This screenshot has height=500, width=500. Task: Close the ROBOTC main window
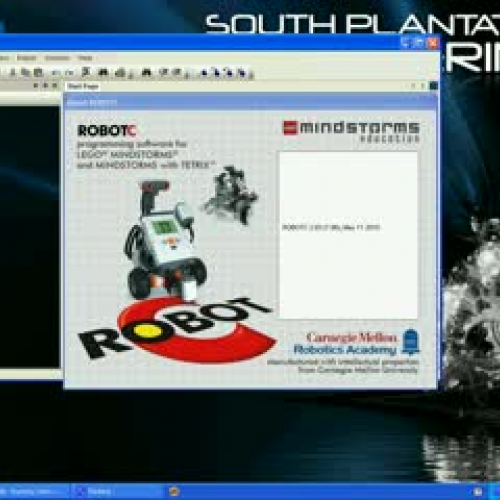click(x=433, y=43)
